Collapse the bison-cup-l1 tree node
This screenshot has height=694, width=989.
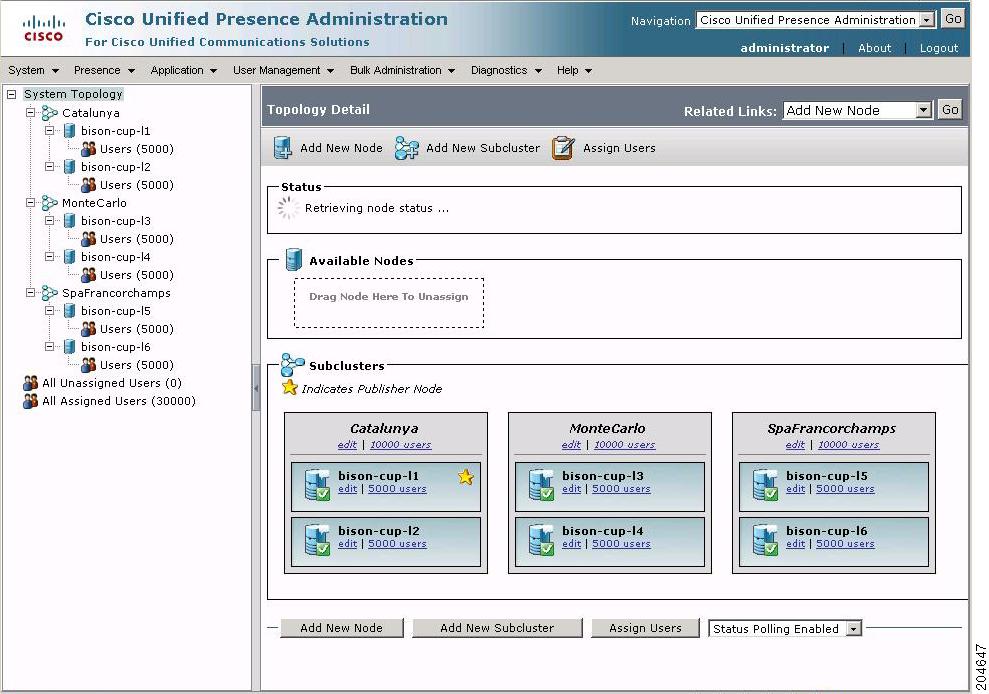pyautogui.click(x=49, y=131)
